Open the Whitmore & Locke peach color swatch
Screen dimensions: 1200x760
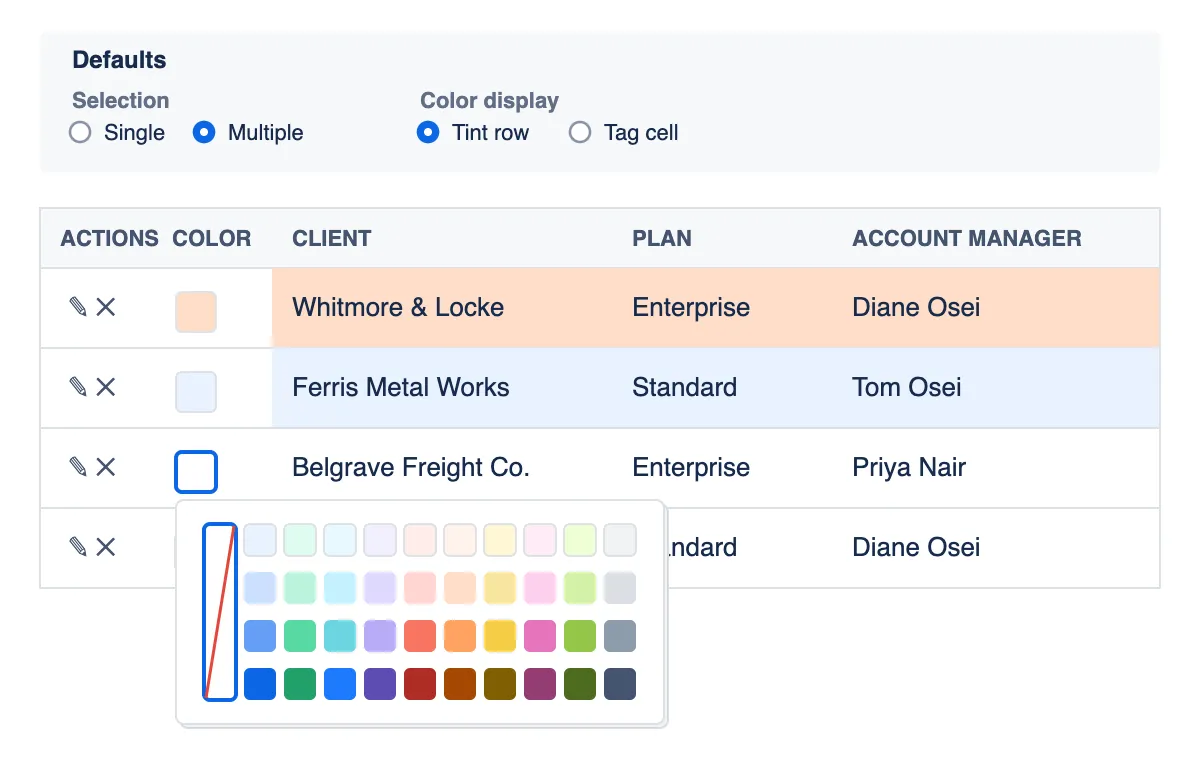click(196, 312)
